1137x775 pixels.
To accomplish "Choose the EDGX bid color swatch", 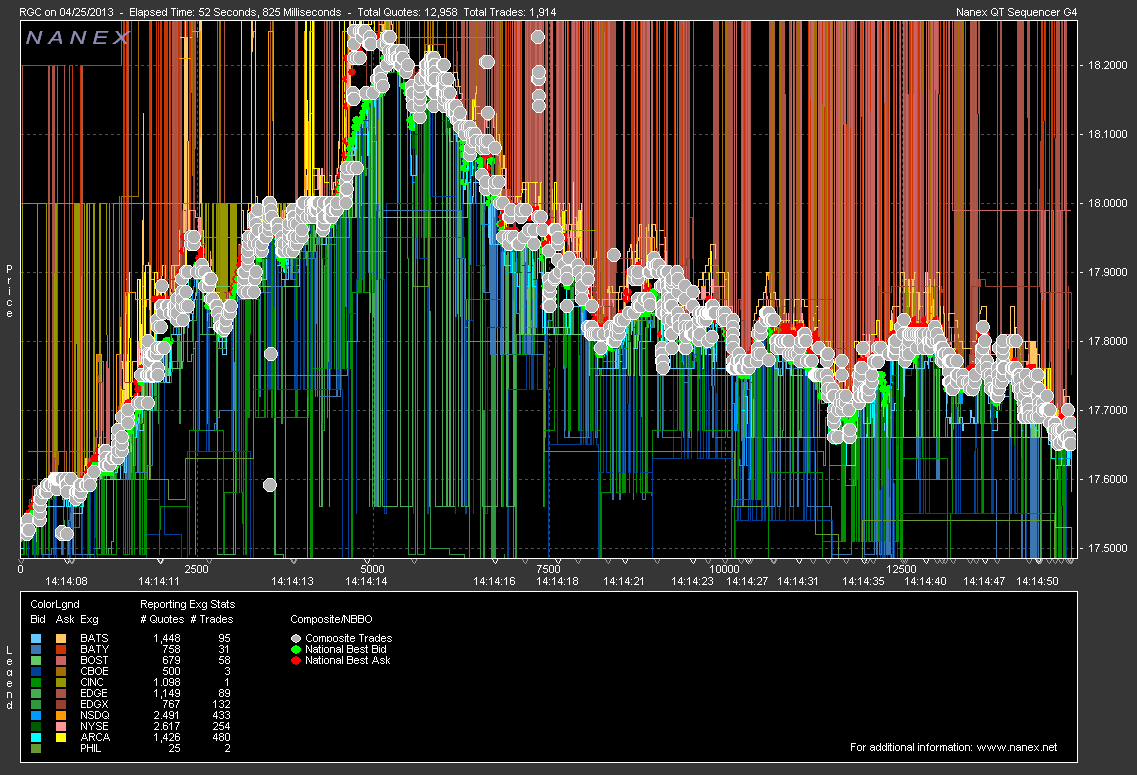I will point(36,705).
